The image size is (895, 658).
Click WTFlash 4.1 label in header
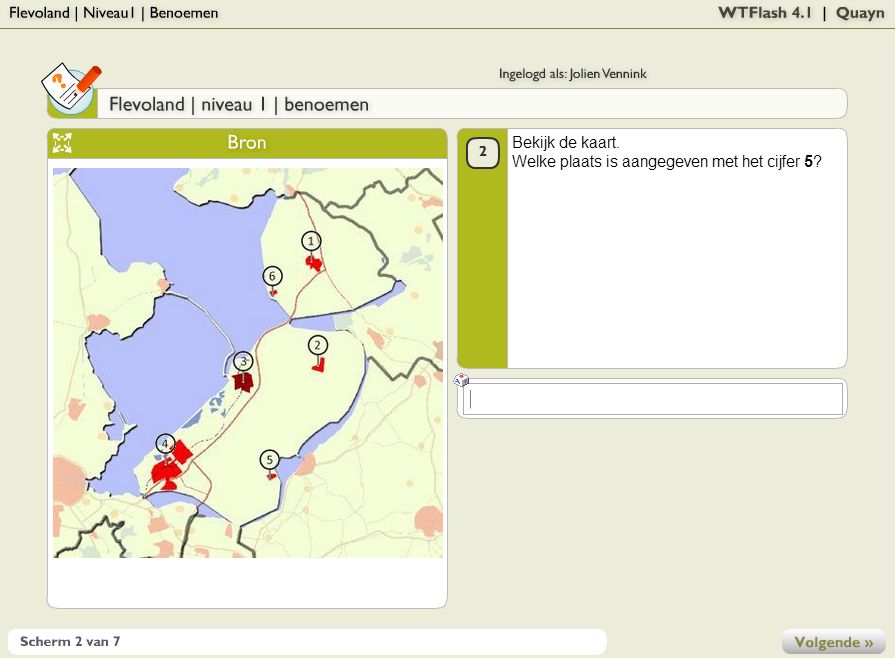[x=765, y=13]
